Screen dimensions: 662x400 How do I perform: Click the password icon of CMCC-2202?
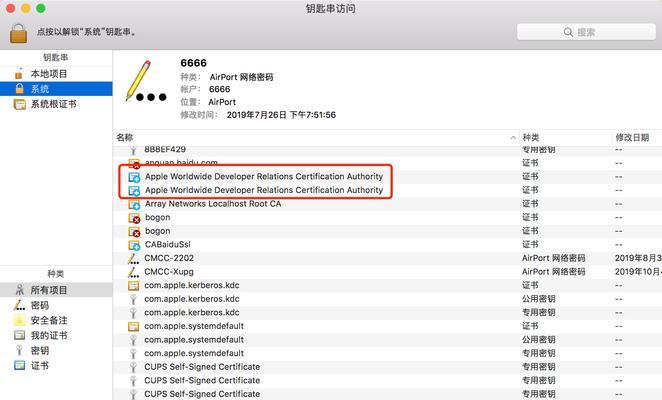point(133,259)
